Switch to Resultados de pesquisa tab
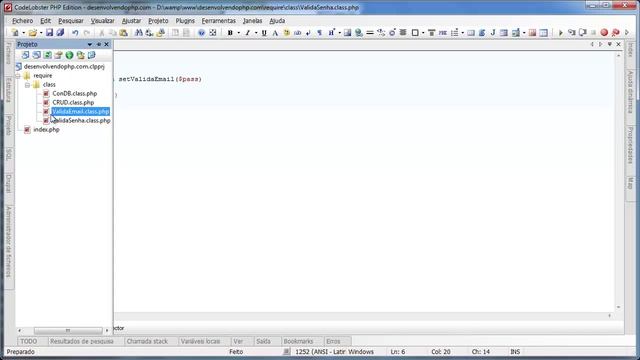 pos(82,341)
